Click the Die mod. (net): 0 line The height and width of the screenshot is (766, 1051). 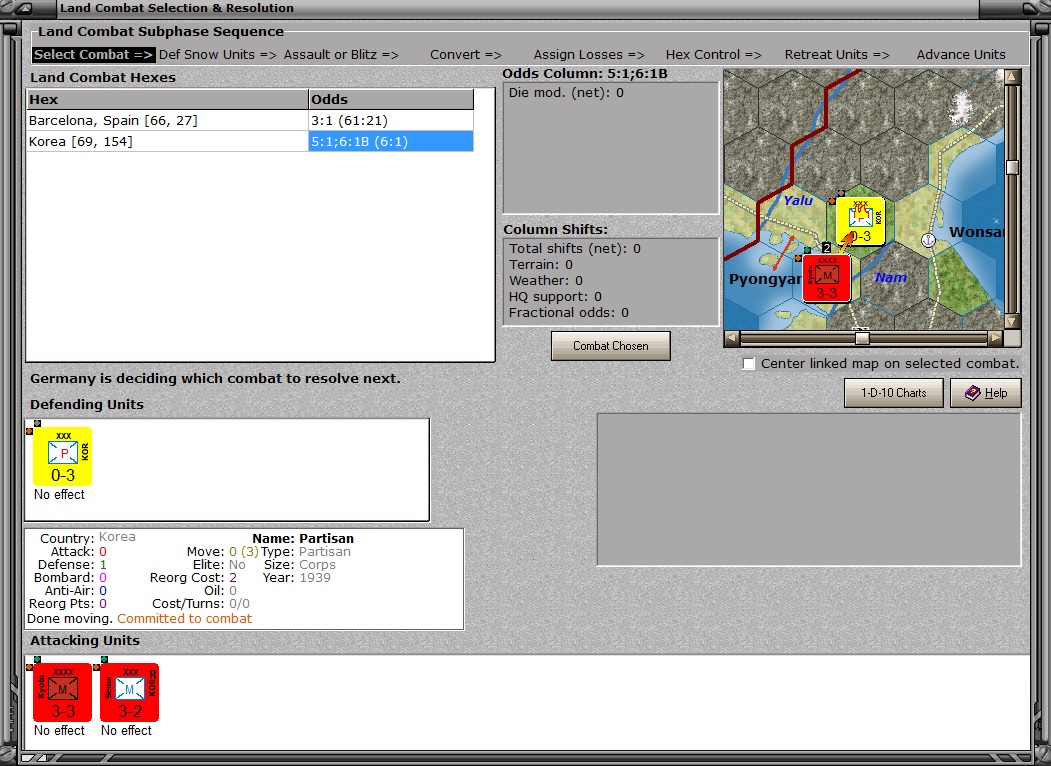point(566,92)
